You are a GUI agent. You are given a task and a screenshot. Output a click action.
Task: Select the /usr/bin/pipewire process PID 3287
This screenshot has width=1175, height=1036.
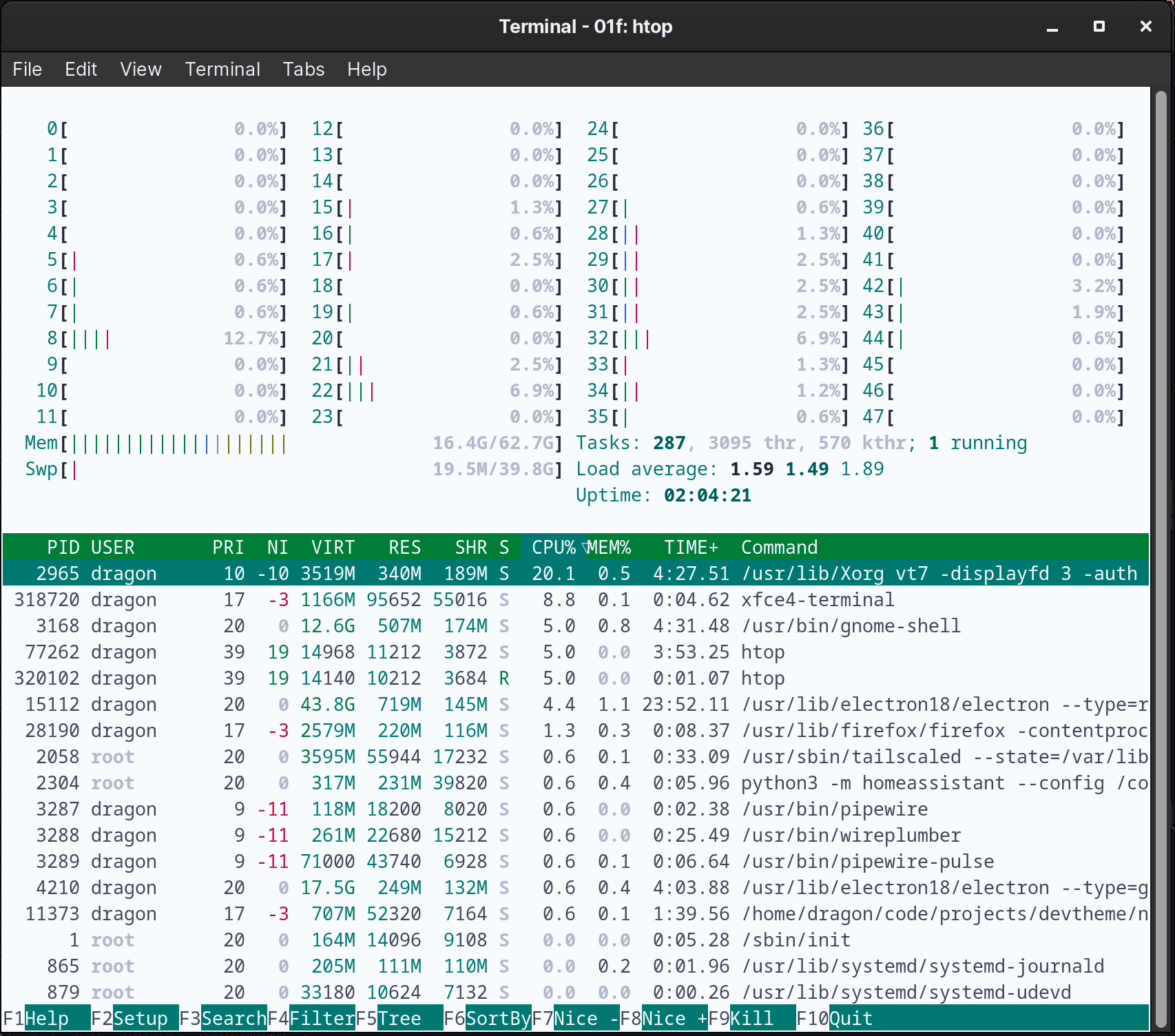point(576,809)
